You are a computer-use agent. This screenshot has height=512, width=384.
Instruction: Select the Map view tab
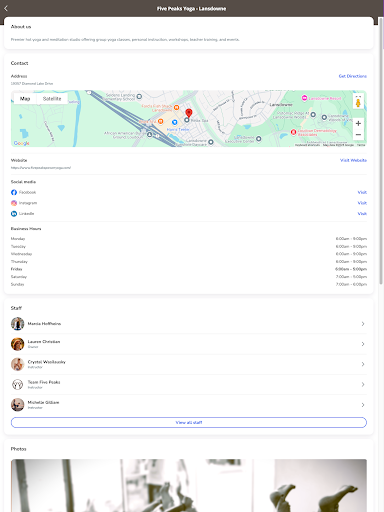[25, 99]
